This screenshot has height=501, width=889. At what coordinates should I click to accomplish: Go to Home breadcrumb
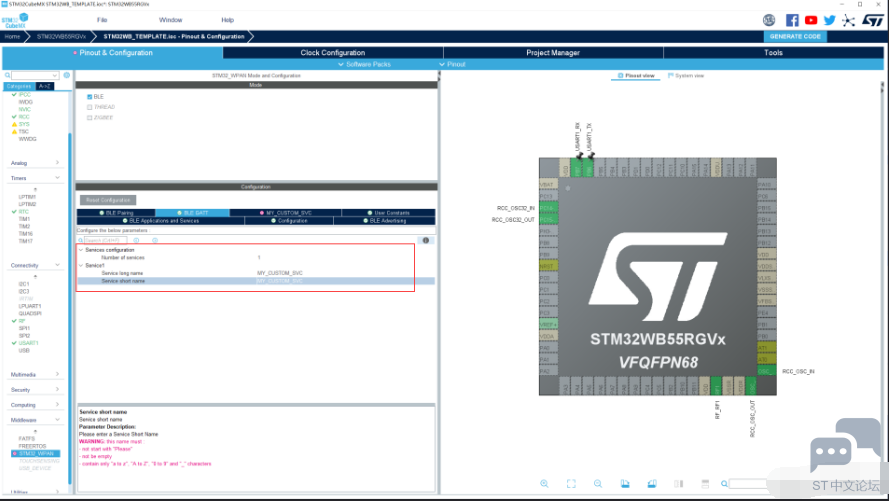[x=12, y=36]
